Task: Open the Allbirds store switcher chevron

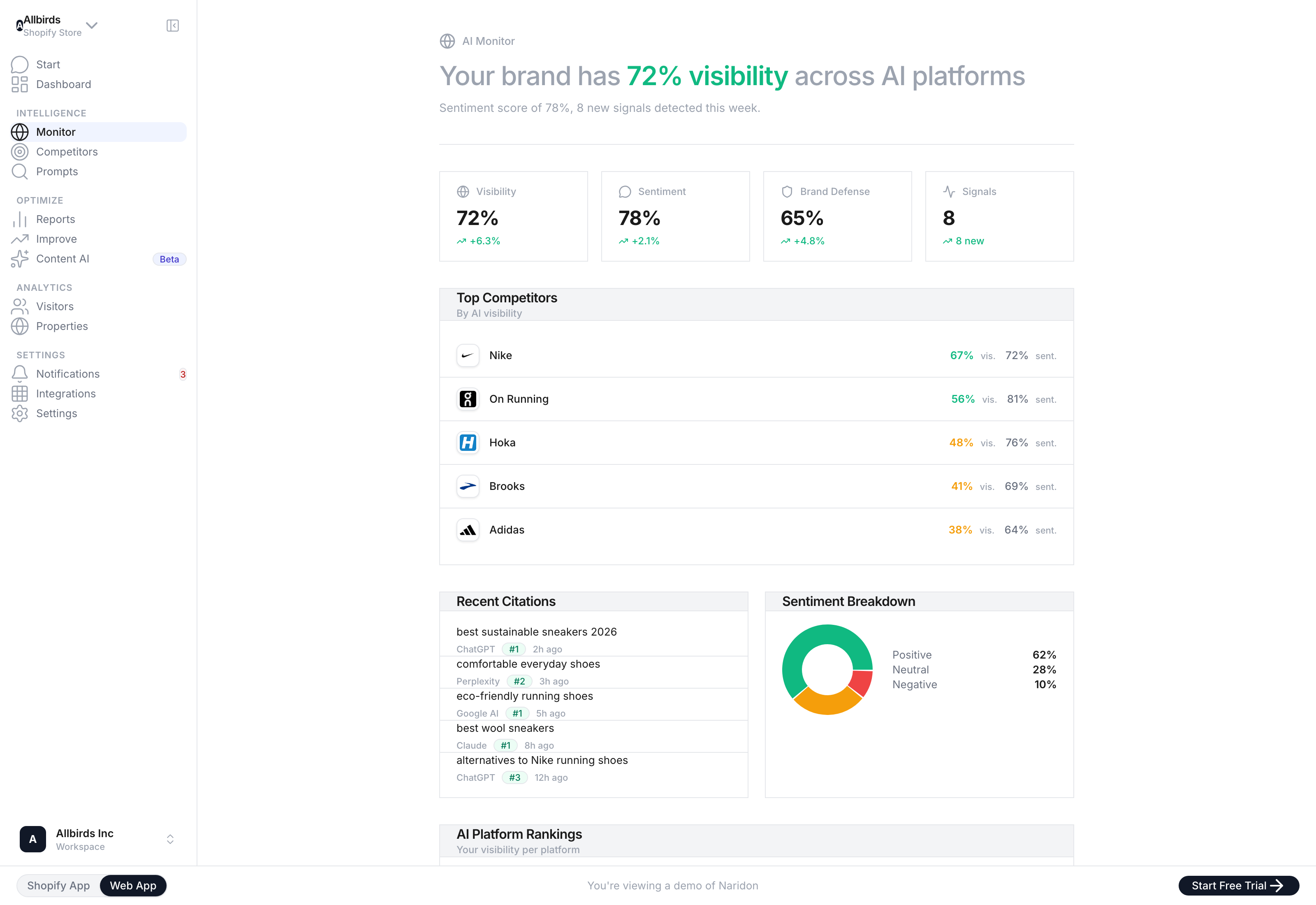Action: pyautogui.click(x=92, y=25)
